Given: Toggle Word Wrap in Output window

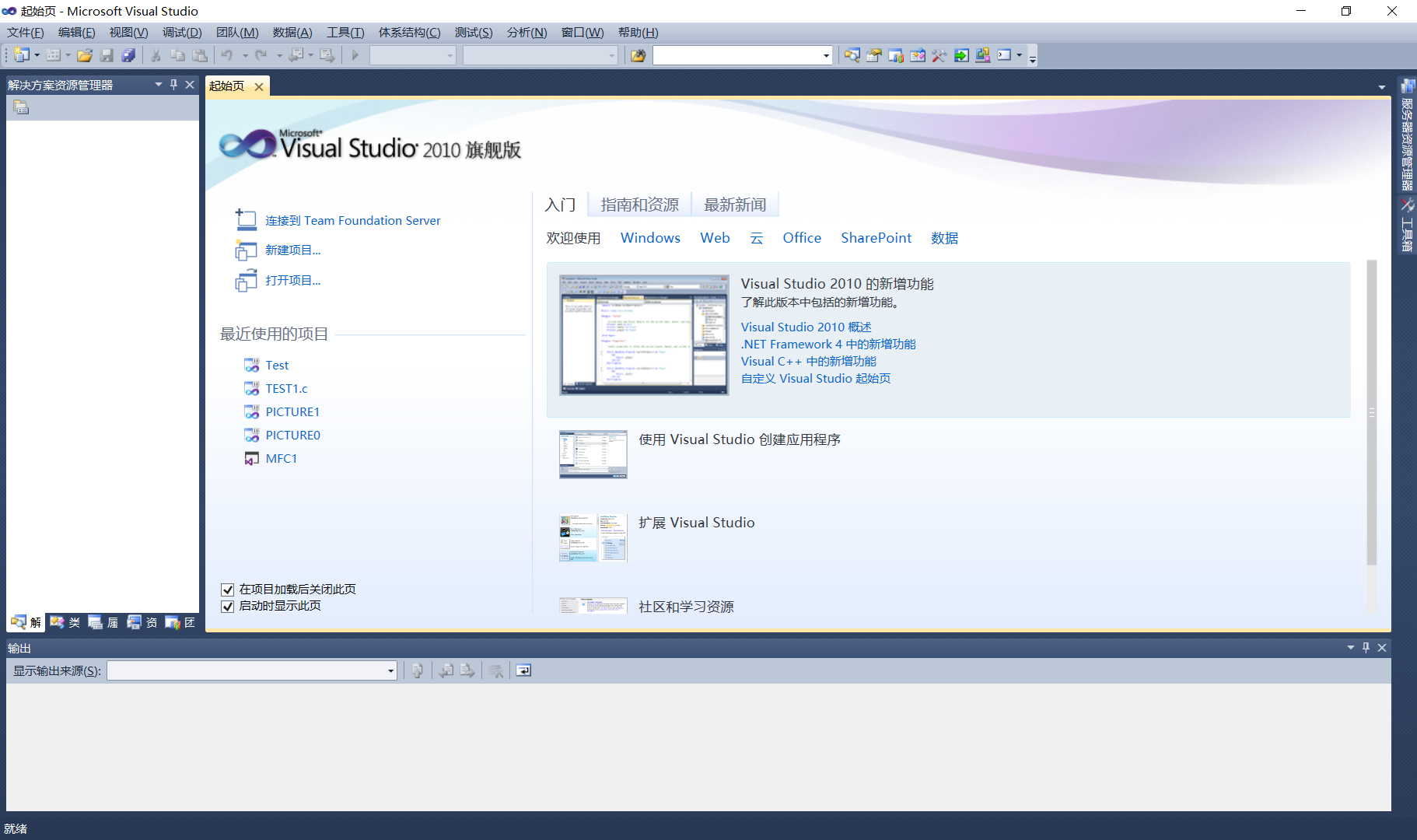Looking at the screenshot, I should pos(523,670).
